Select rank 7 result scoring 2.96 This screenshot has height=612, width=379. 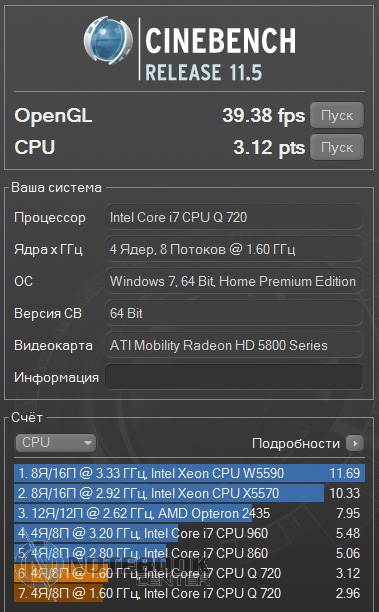189,593
